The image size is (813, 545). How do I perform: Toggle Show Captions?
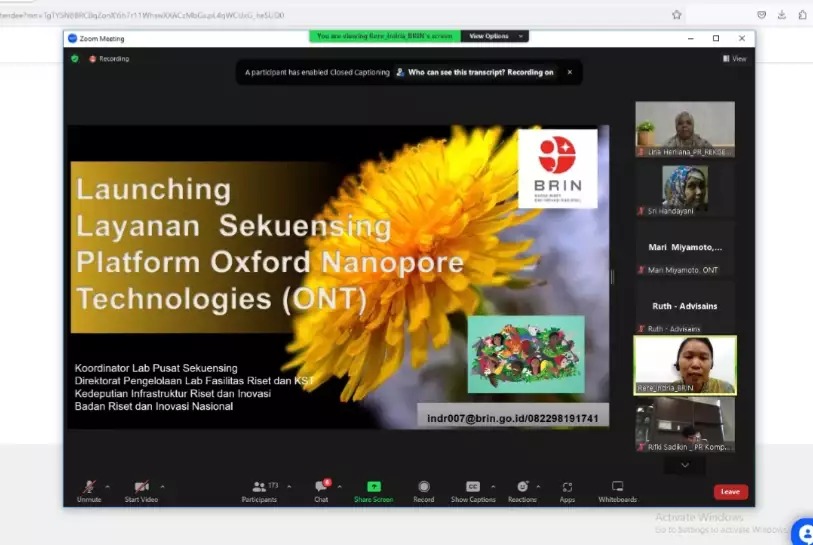pyautogui.click(x=473, y=487)
